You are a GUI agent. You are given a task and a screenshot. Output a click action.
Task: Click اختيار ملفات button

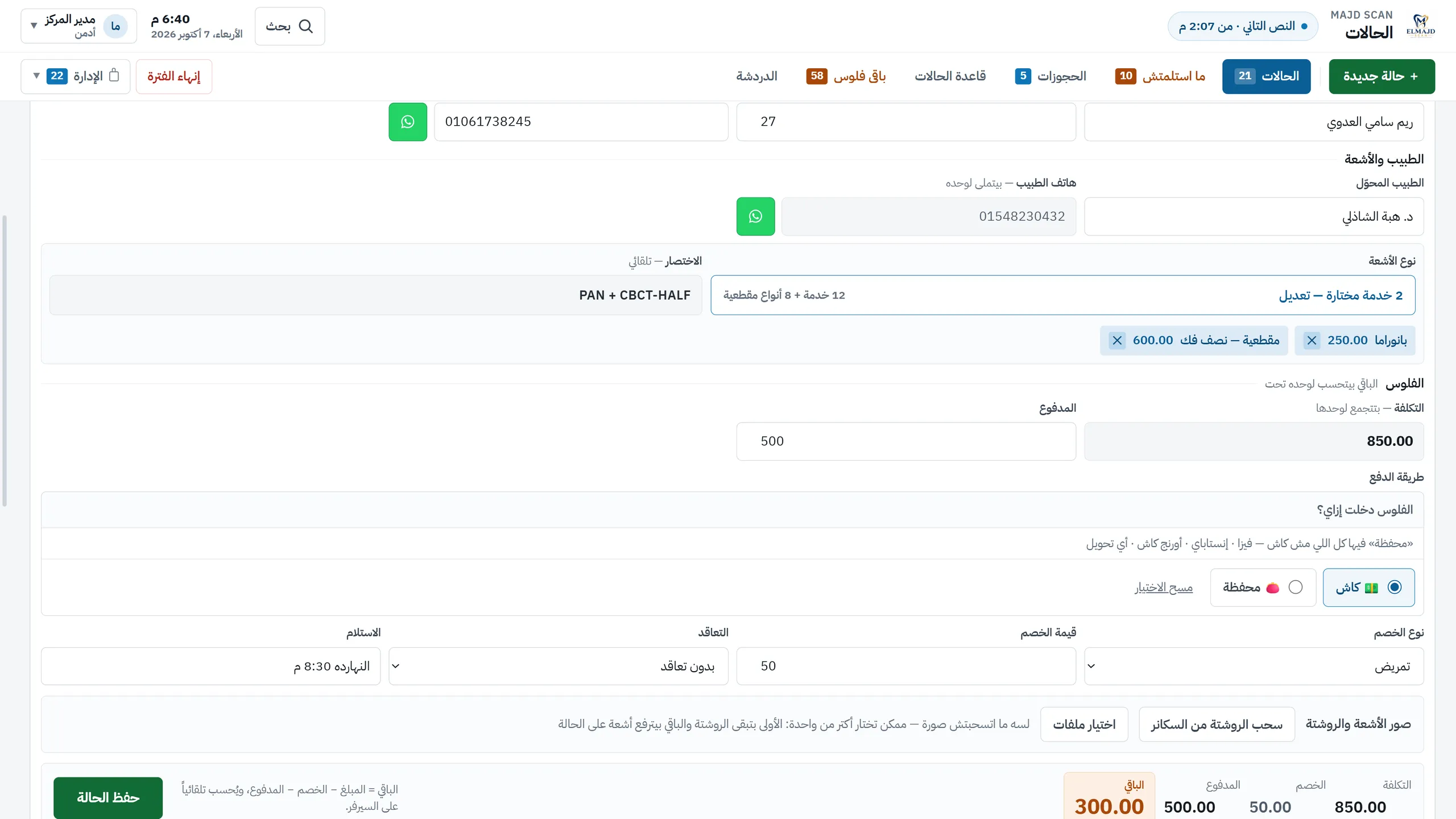point(1084,724)
